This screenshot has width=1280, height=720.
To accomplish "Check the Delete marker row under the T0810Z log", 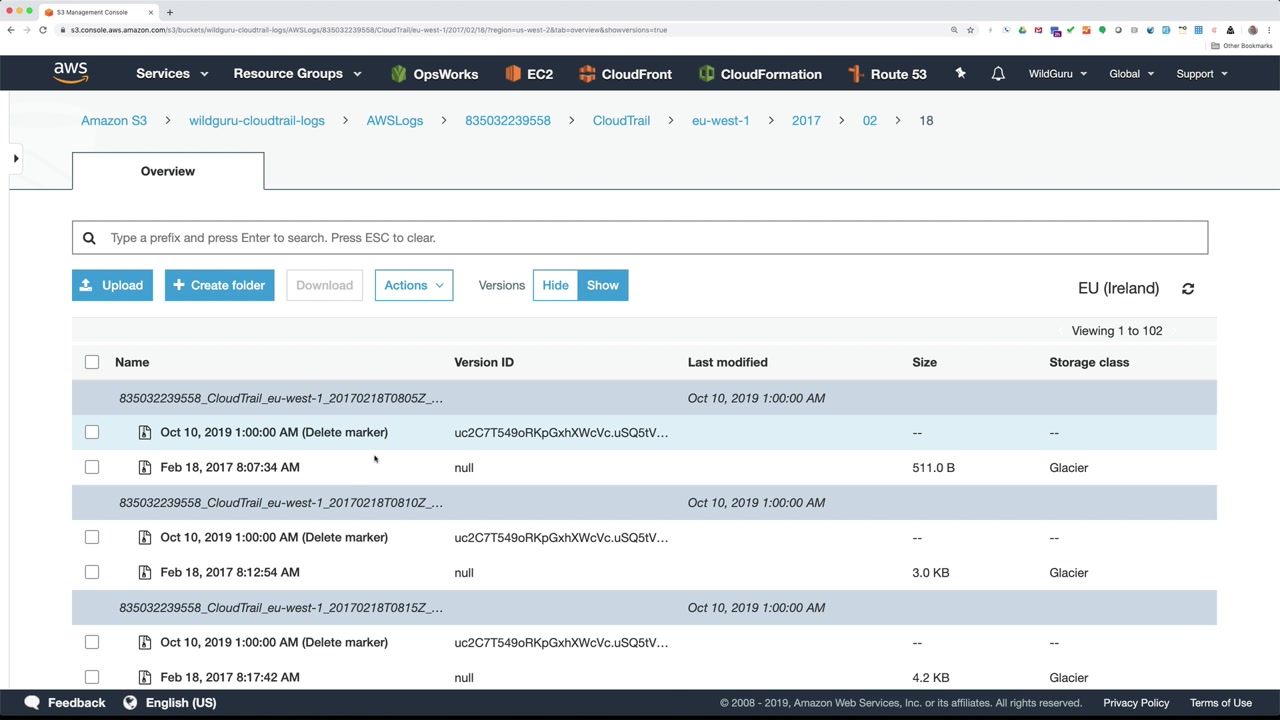I will 92,537.
